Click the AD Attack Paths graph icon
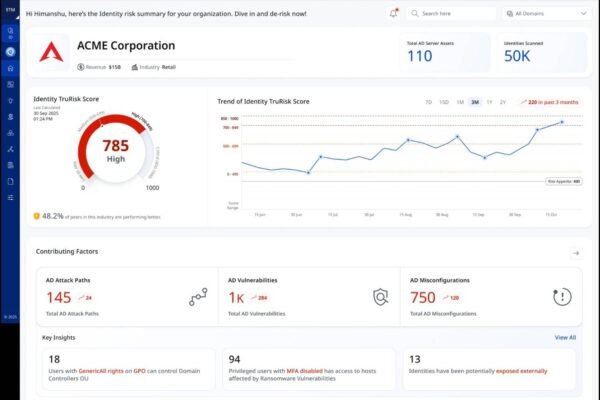Viewport: 600px width, 400px height. [198, 297]
